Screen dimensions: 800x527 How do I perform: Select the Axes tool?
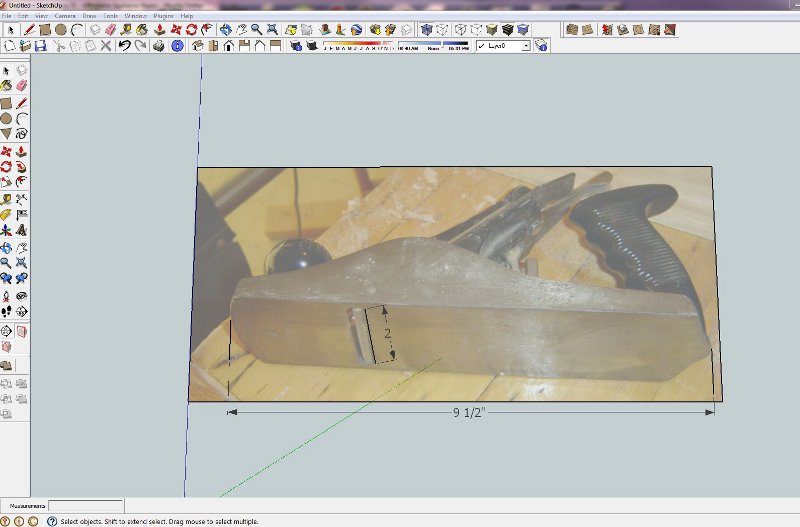click(x=6, y=230)
